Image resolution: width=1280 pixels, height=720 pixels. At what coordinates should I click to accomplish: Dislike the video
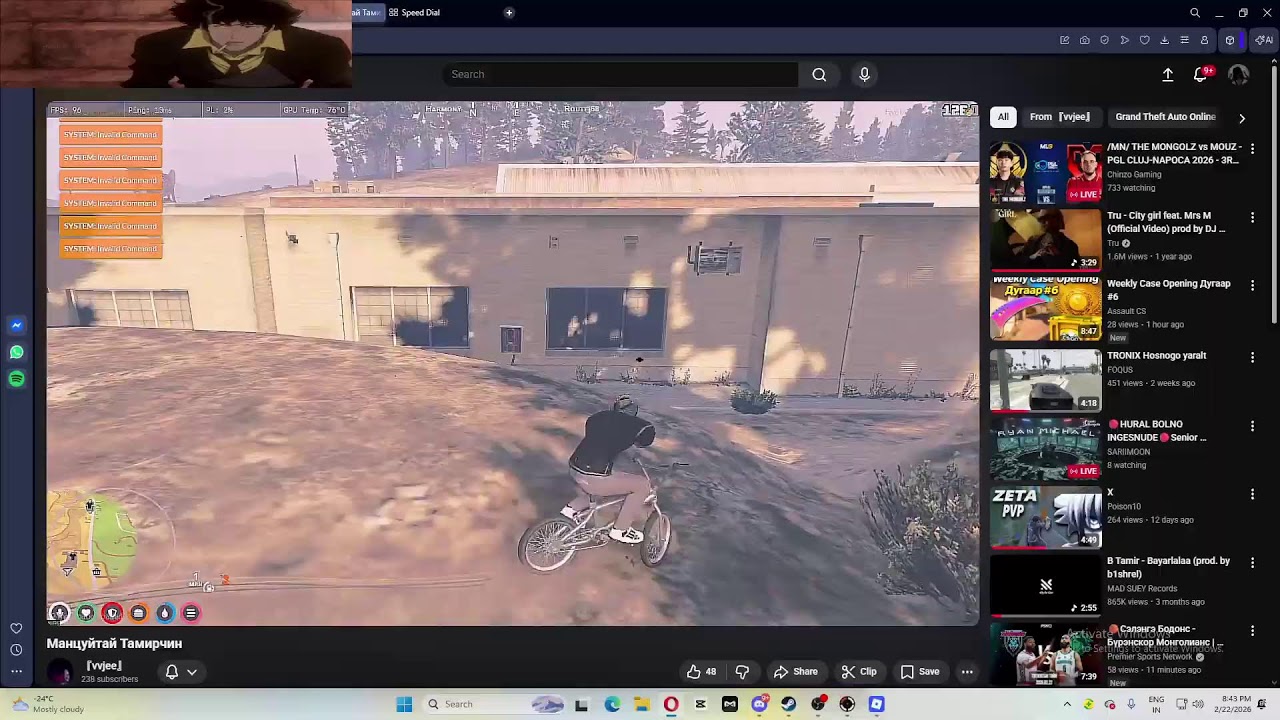pyautogui.click(x=742, y=672)
